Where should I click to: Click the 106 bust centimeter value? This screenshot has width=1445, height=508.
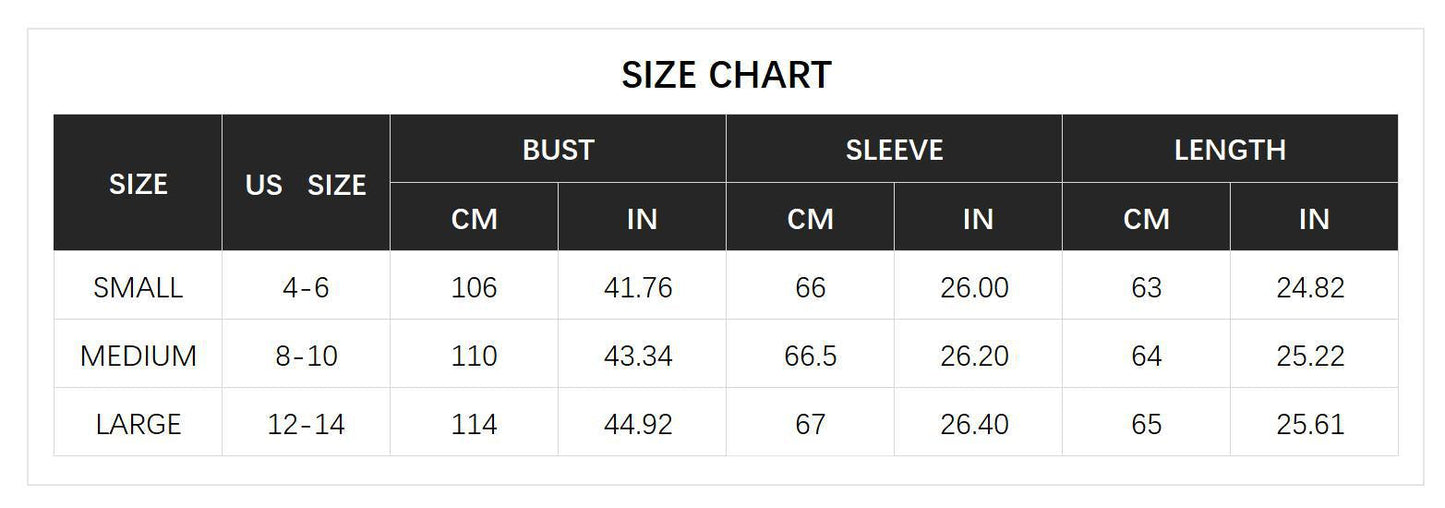click(x=474, y=288)
